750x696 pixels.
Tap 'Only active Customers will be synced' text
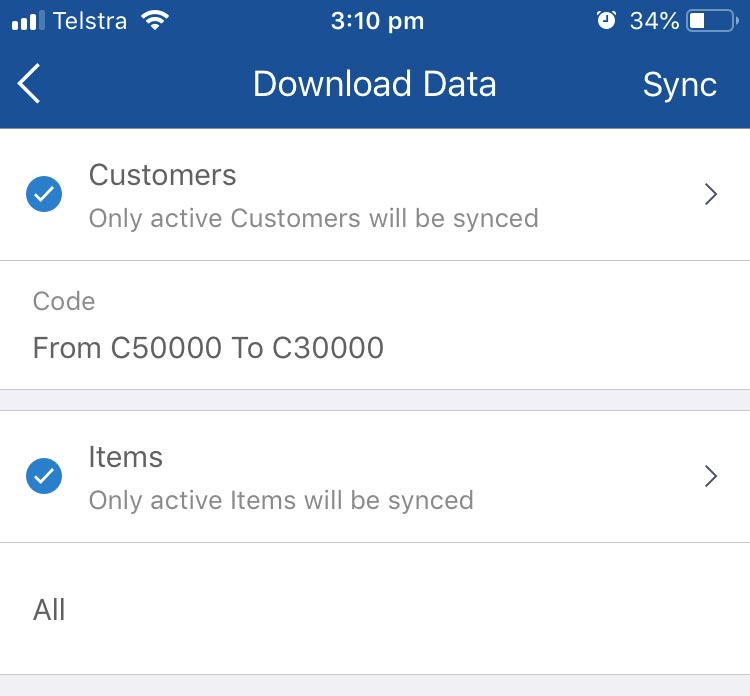click(314, 219)
